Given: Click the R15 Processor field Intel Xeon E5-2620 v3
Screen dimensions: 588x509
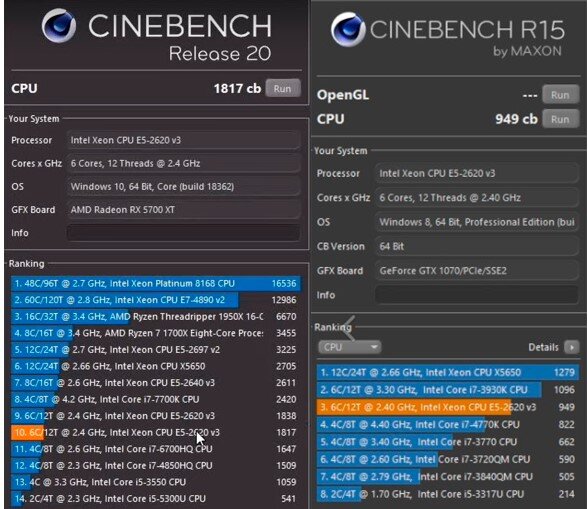Looking at the screenshot, I should point(477,173).
